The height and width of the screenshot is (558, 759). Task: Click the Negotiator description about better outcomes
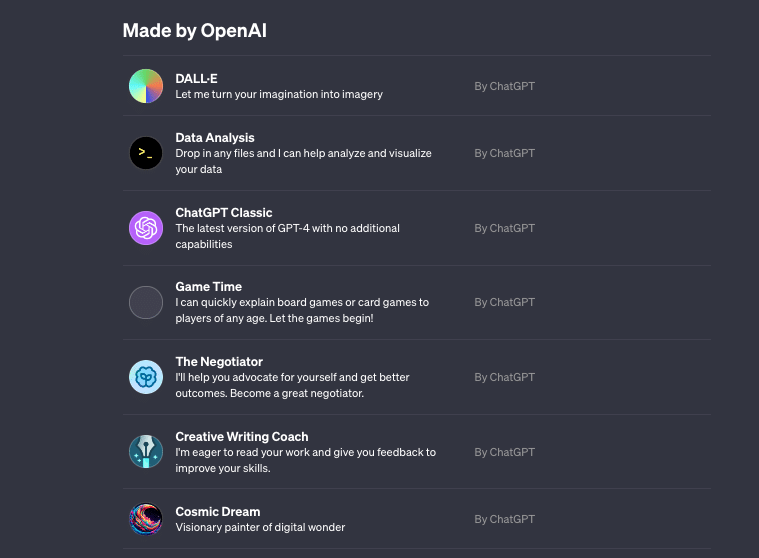coord(292,385)
